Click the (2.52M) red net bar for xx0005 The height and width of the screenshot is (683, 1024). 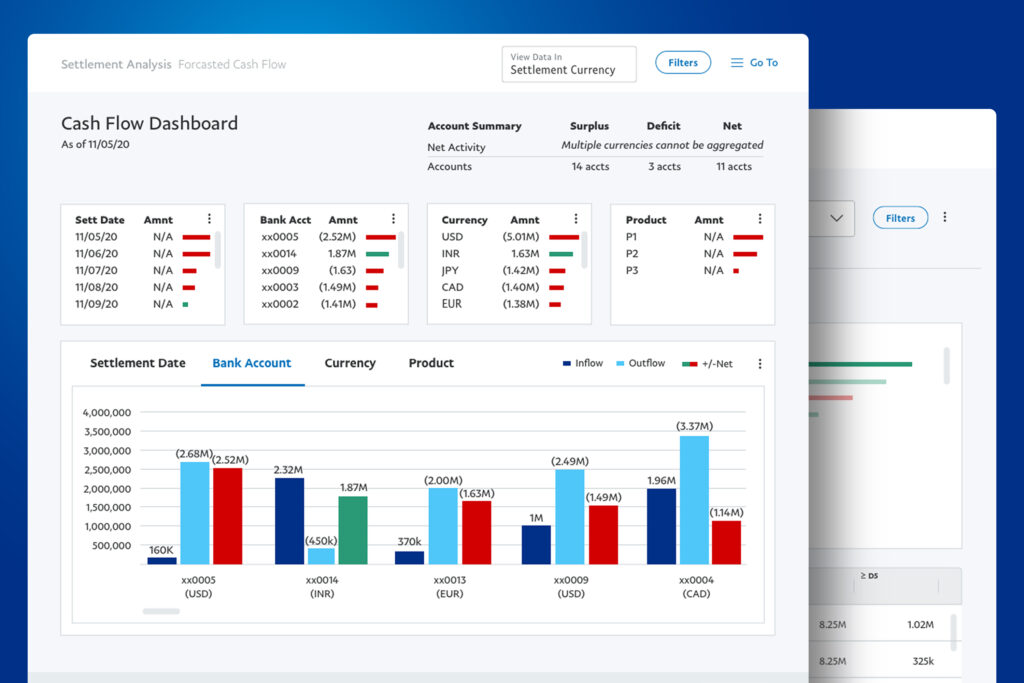click(228, 516)
